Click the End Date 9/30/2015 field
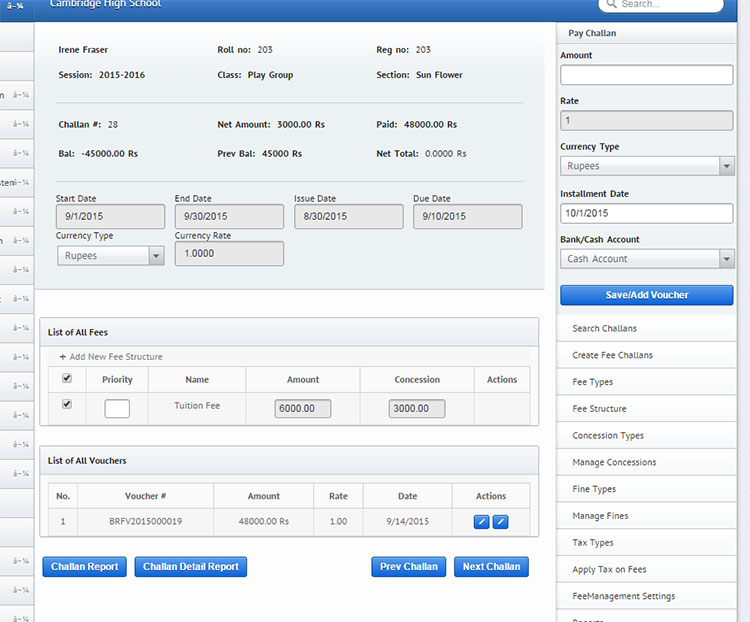This screenshot has width=750, height=622. pos(229,216)
